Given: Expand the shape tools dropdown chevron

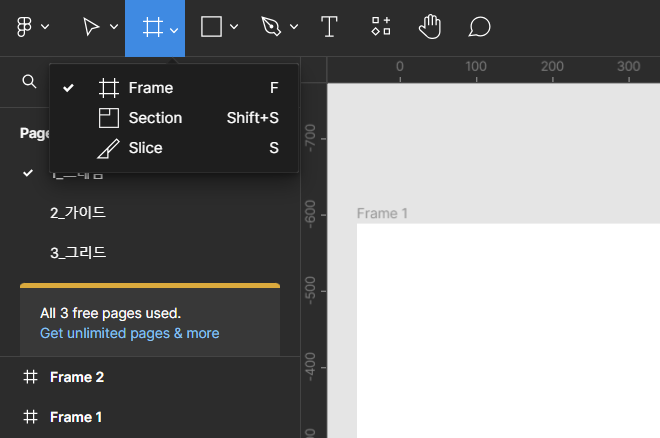Looking at the screenshot, I should 234,28.
